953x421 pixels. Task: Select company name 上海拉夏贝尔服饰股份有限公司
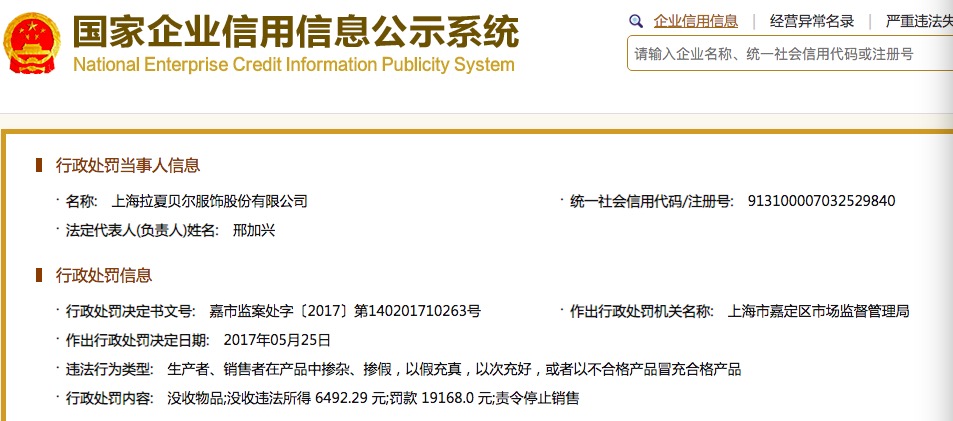[210, 201]
